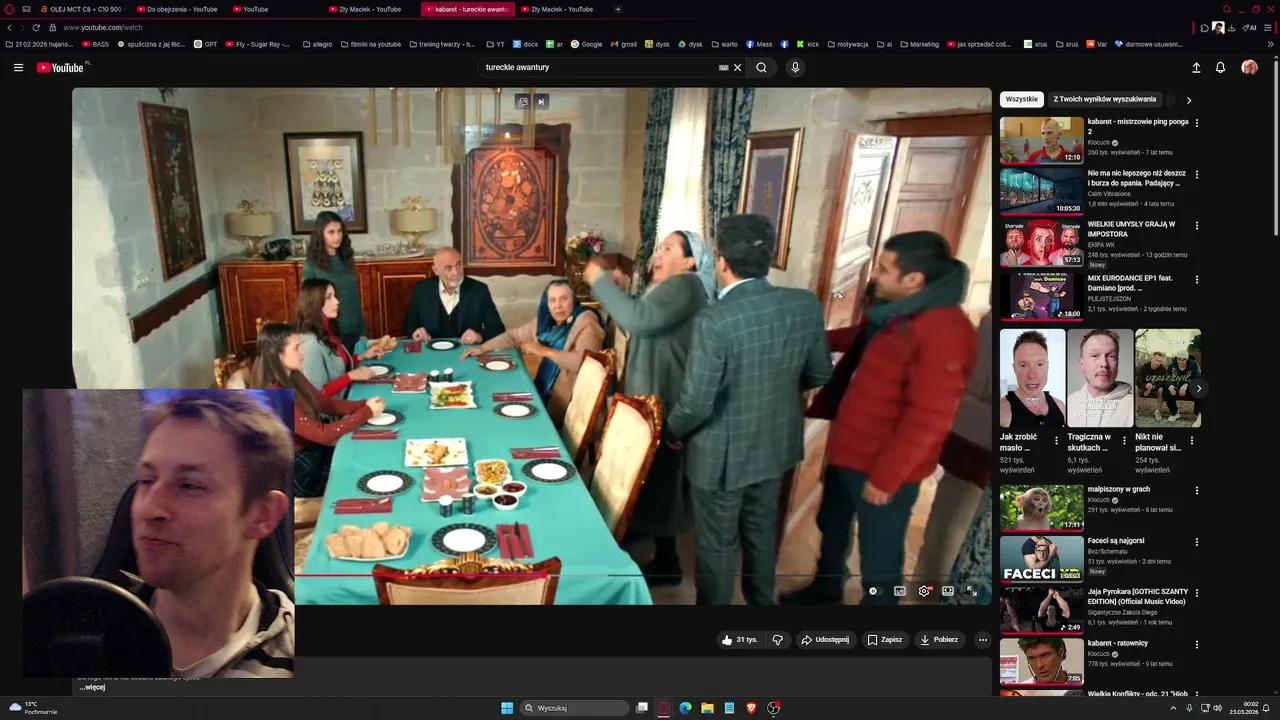Viewport: 1280px width, 720px height.
Task: Open options for 'kabaret - ratownicy' video
Action: [x=1197, y=644]
